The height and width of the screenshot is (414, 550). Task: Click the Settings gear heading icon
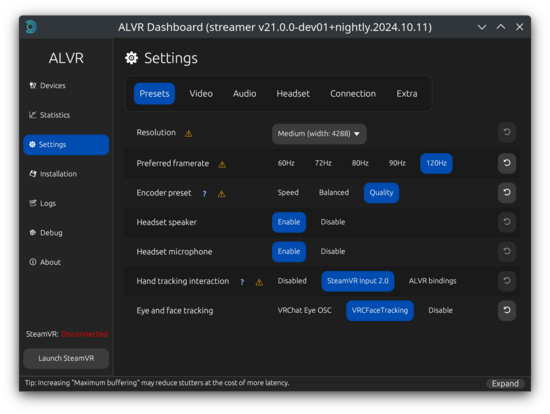click(x=132, y=58)
